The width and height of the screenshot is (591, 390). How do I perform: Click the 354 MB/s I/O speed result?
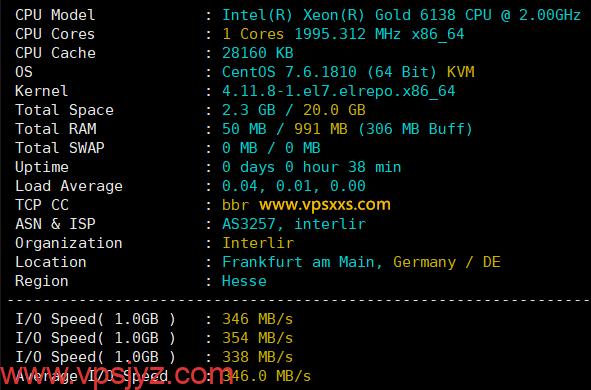[x=257, y=338]
